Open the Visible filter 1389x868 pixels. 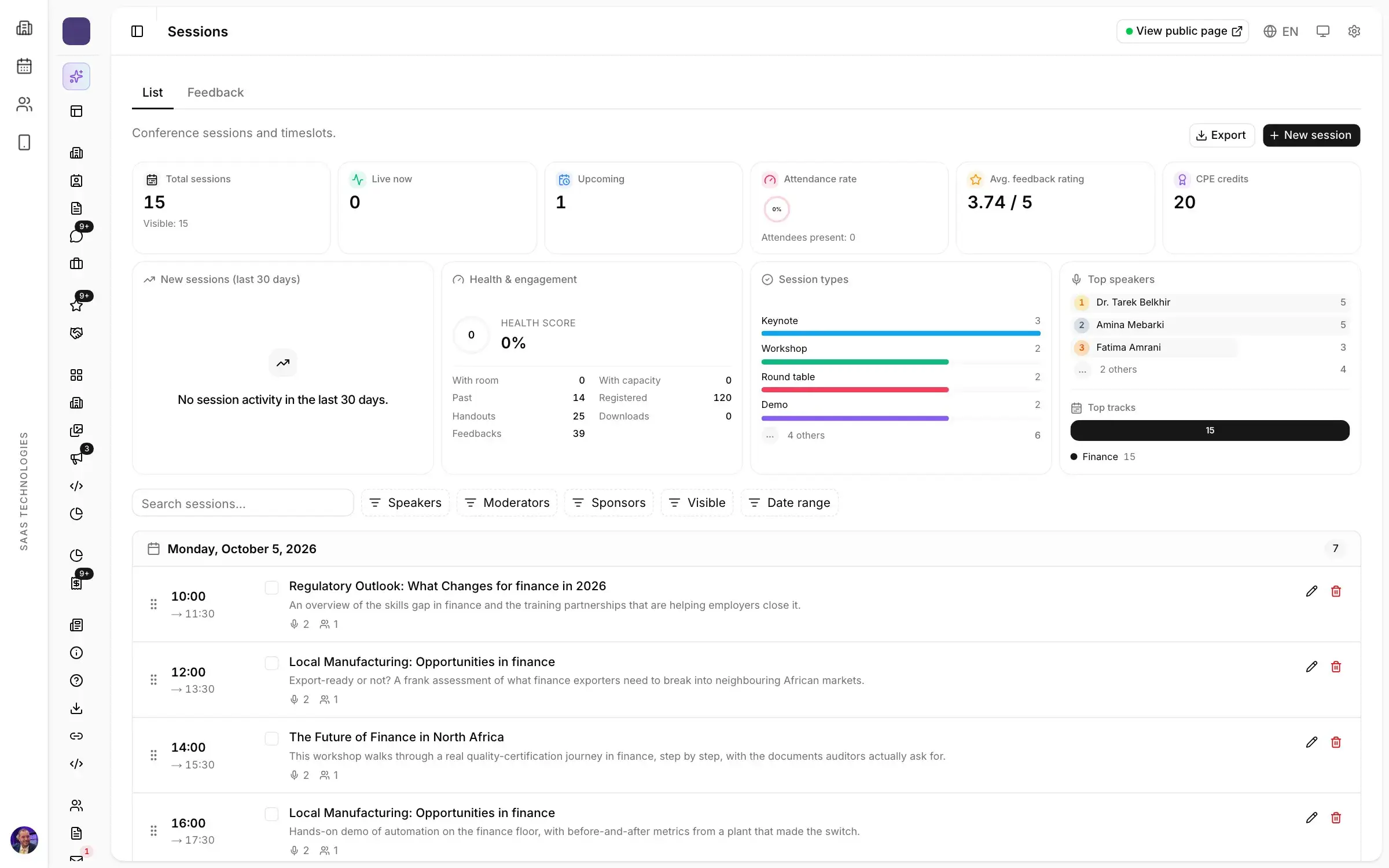coord(697,503)
